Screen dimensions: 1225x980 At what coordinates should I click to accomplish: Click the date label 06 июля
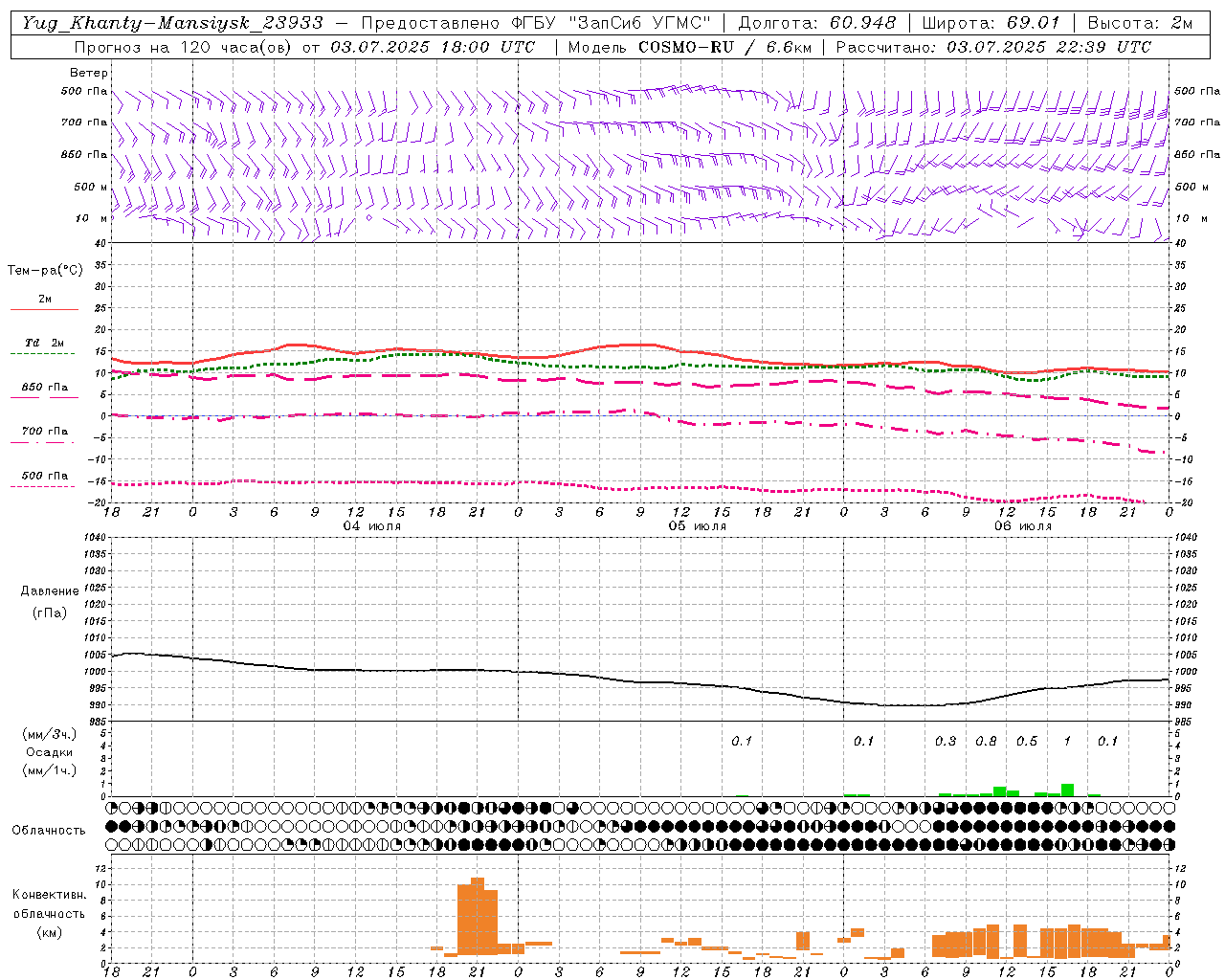click(1023, 526)
